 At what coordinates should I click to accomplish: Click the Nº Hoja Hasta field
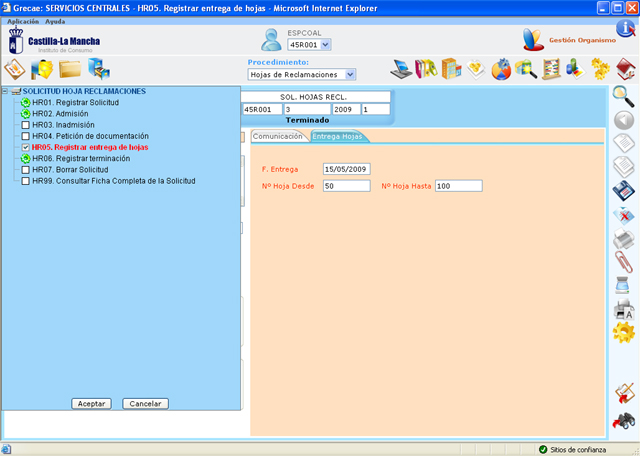459,186
